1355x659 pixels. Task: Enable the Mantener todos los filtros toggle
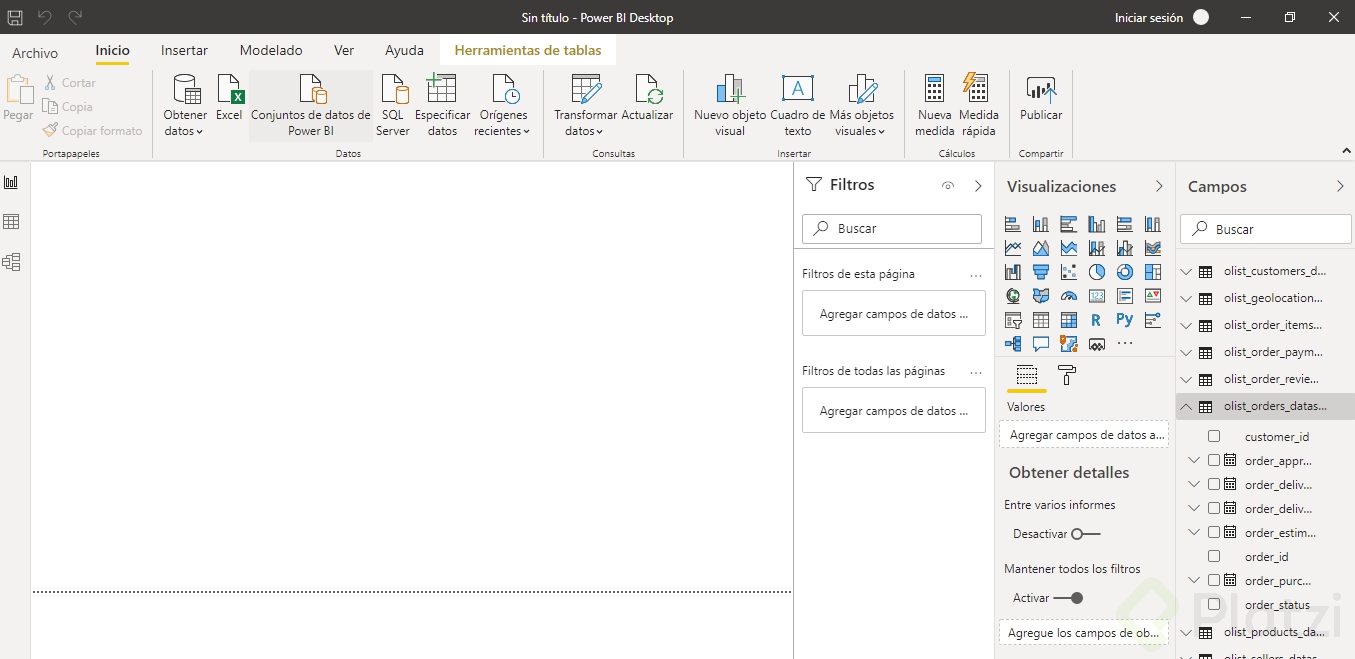tap(1075, 597)
